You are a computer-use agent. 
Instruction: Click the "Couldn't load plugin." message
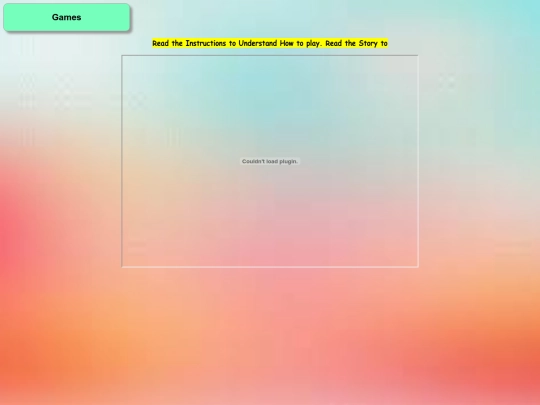click(x=270, y=161)
